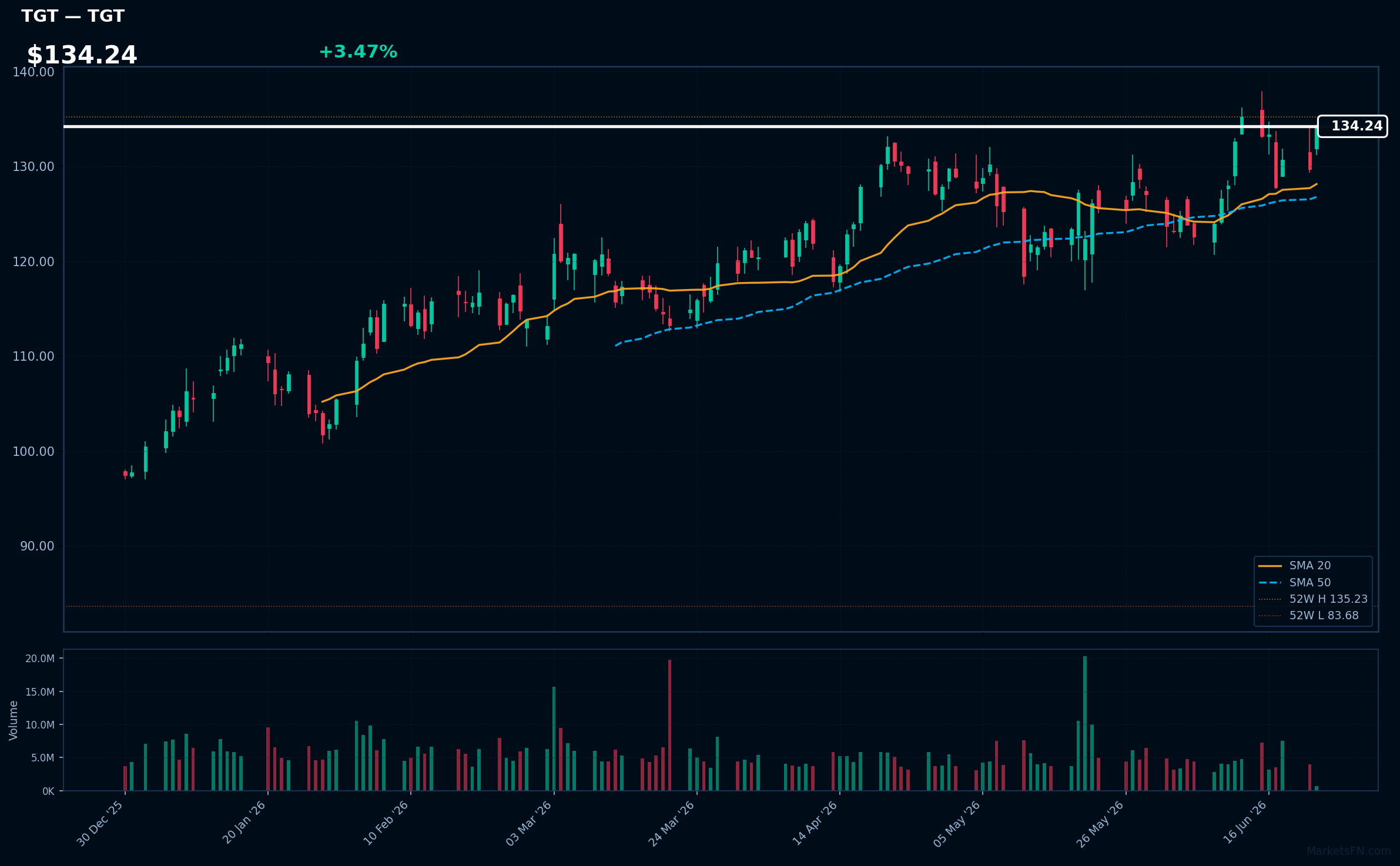Click the 90.00 price axis label
The width and height of the screenshot is (1400, 866).
pos(37,546)
